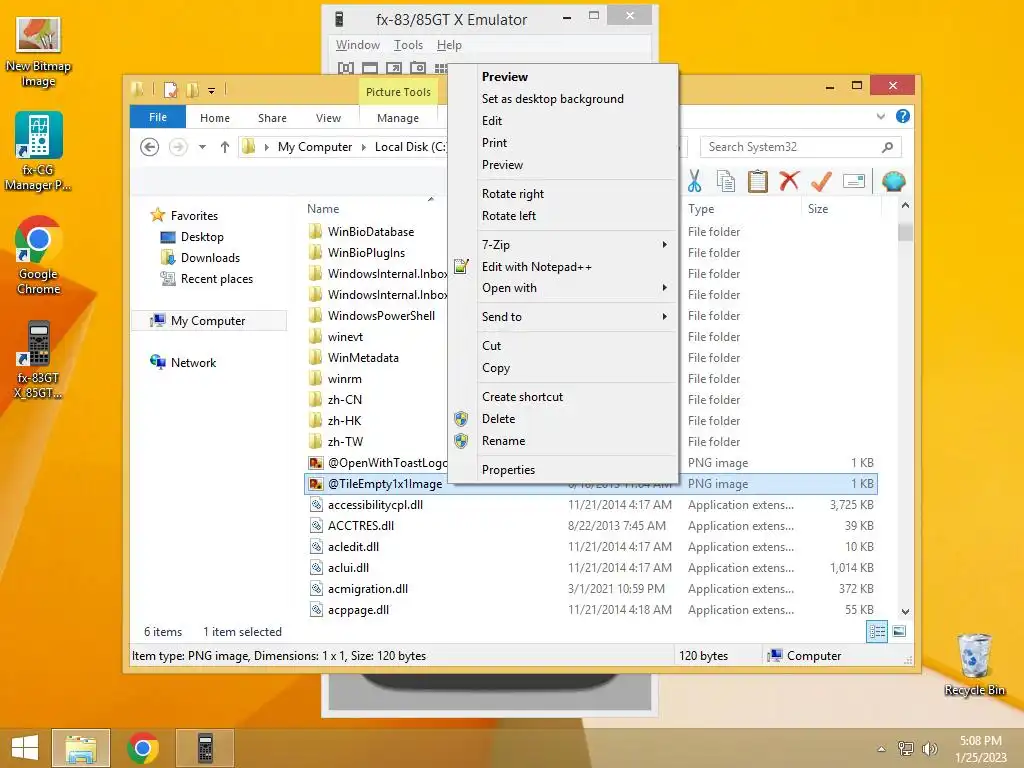The height and width of the screenshot is (768, 1024).
Task: Click File Explorer in the taskbar
Action: pos(81,748)
